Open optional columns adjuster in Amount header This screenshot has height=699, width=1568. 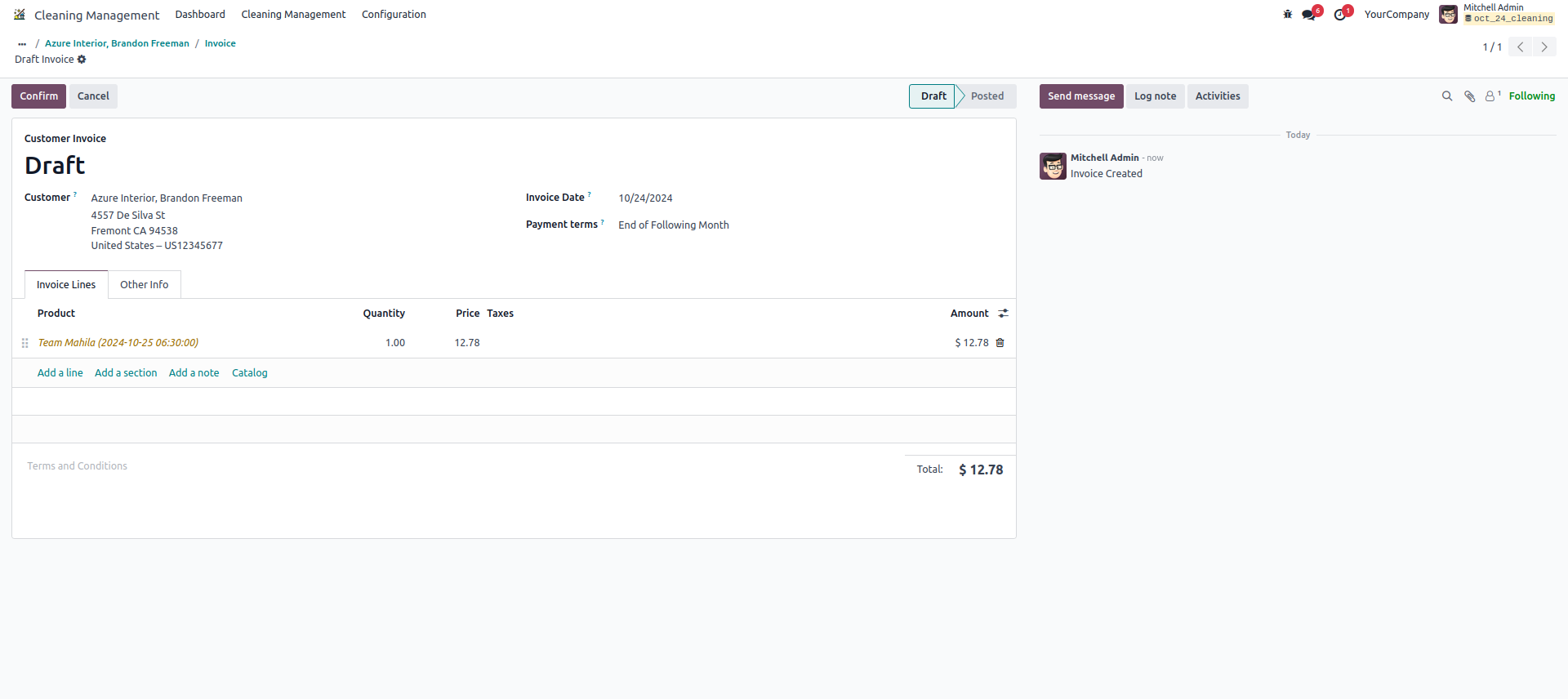[1004, 314]
